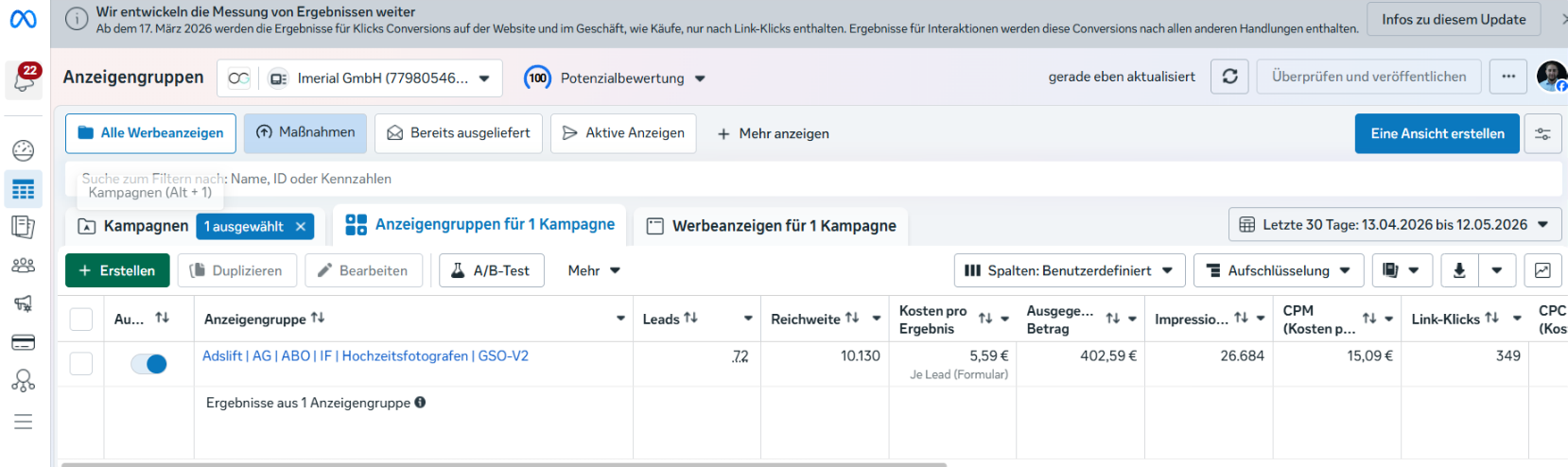This screenshot has width=1568, height=467.
Task: Click the Meta logo icon
Action: tap(24, 19)
